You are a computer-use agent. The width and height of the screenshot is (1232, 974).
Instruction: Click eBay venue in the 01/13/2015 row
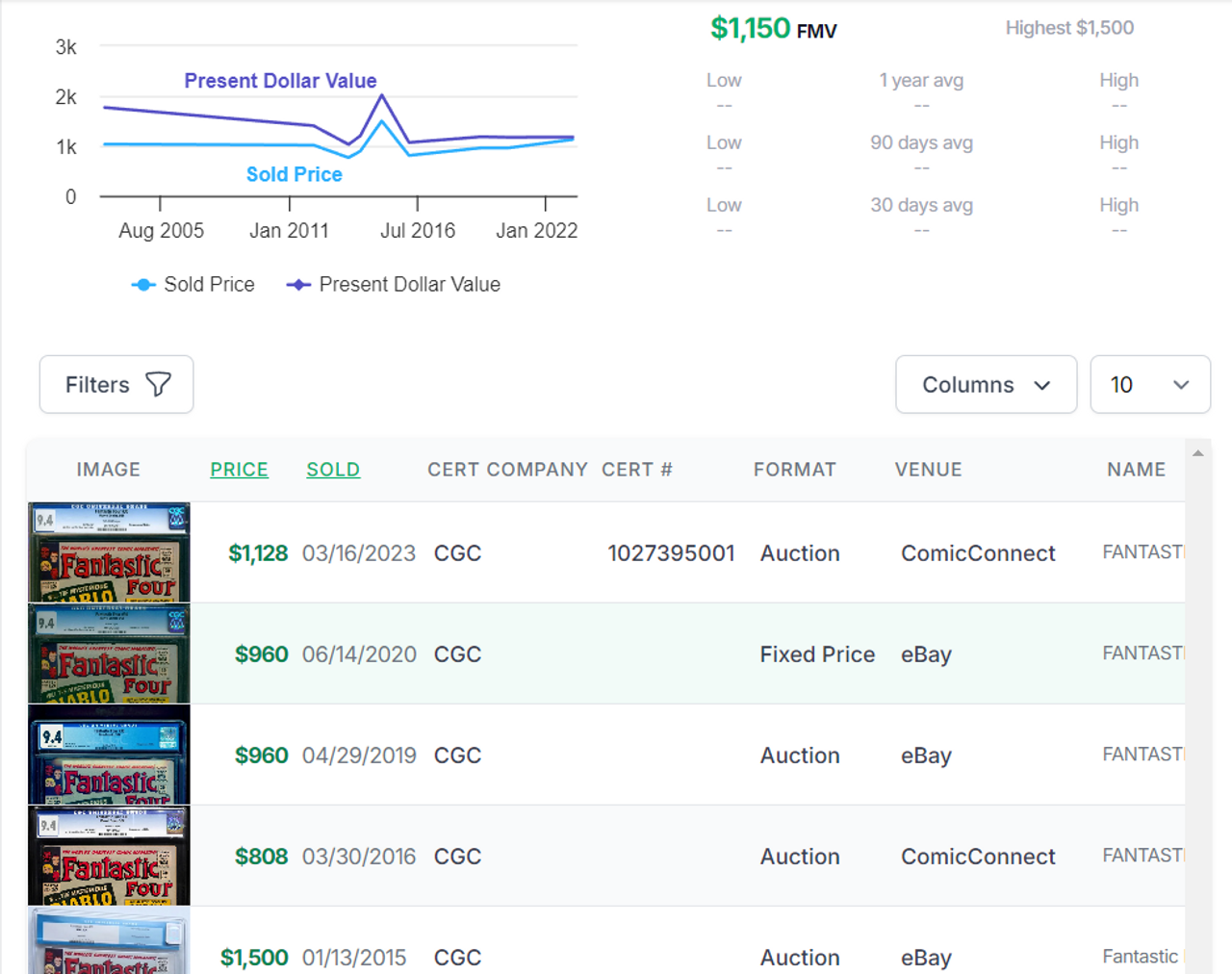[x=926, y=958]
